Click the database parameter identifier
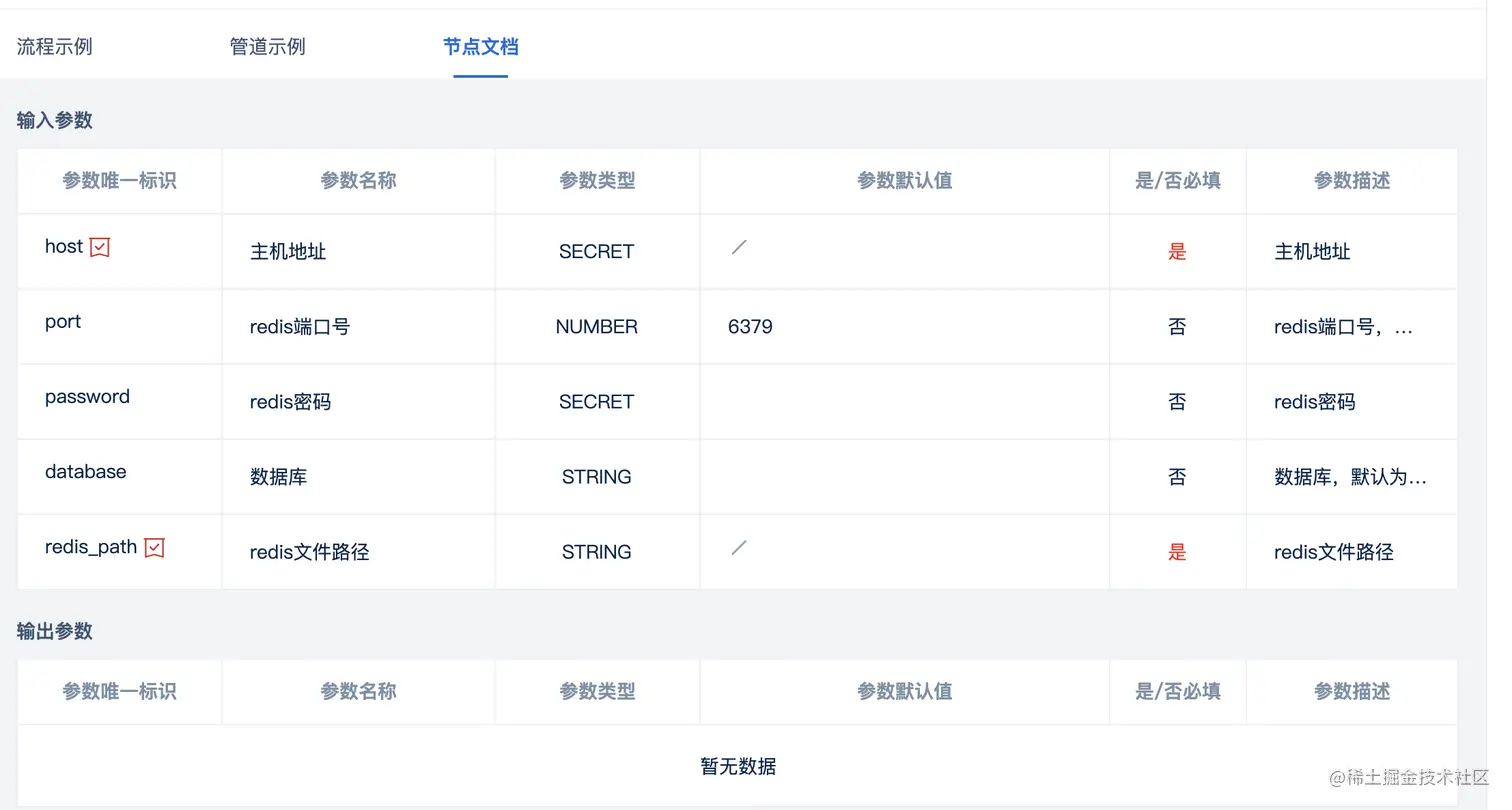The width and height of the screenshot is (1512, 810). pyautogui.click(x=85, y=472)
